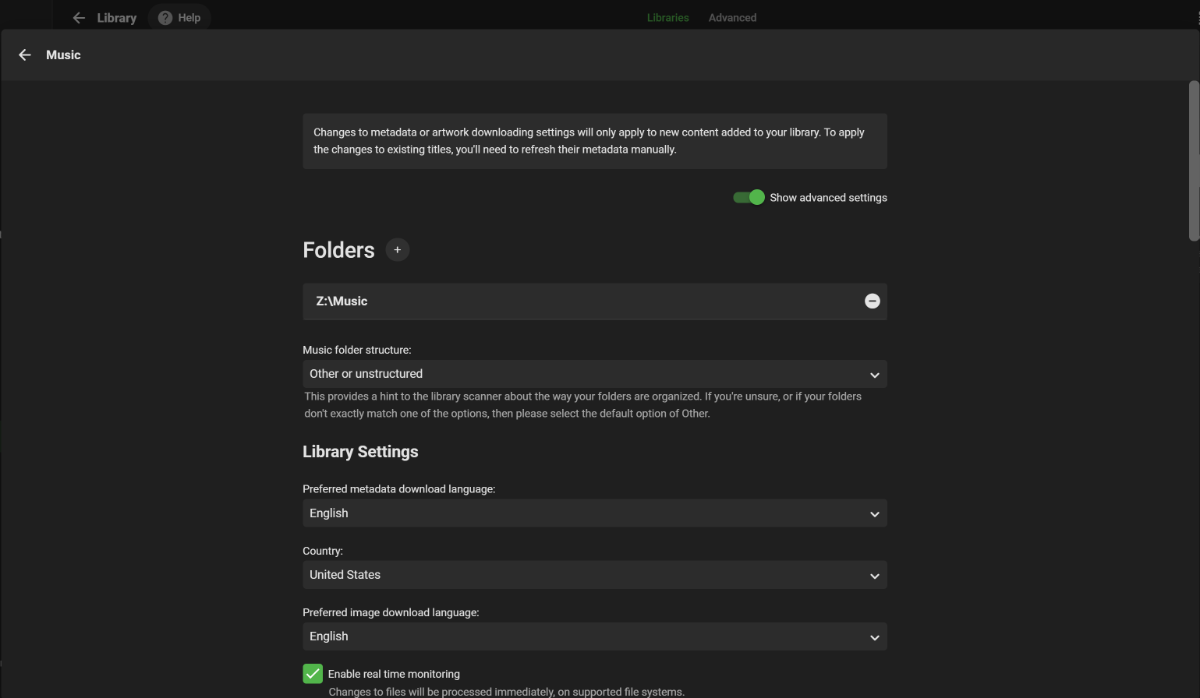Switch to the Advanced tab
The height and width of the screenshot is (698, 1200).
(732, 18)
